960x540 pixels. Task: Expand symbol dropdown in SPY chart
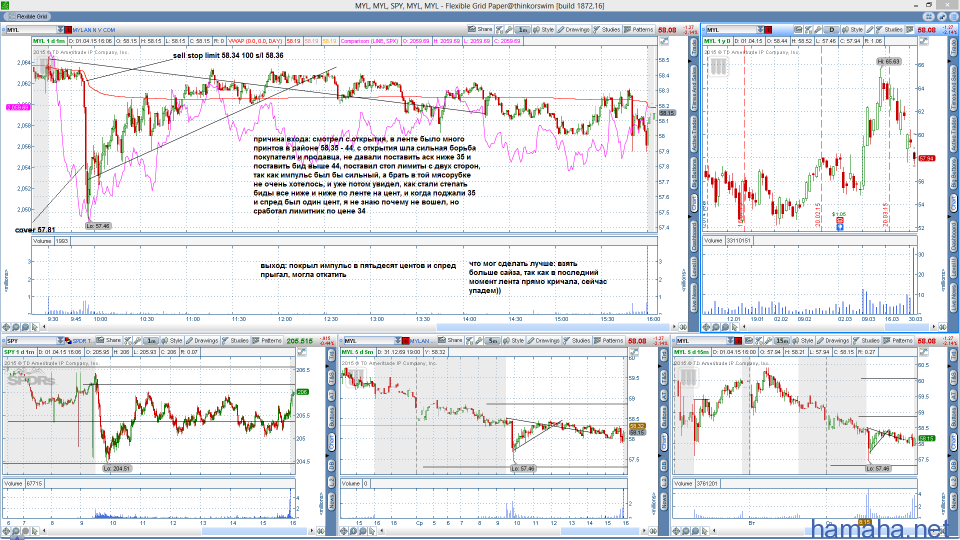point(60,340)
